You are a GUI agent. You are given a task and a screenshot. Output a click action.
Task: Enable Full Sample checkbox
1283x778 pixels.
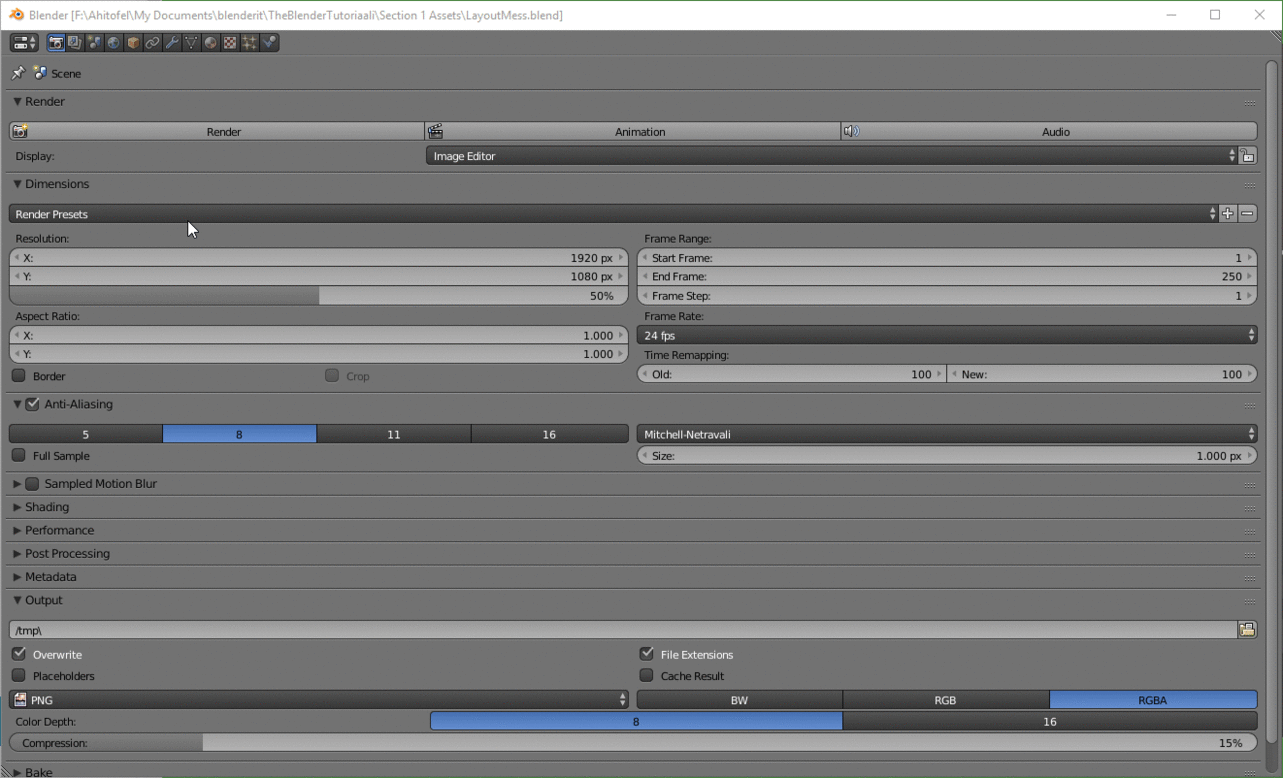pos(19,455)
